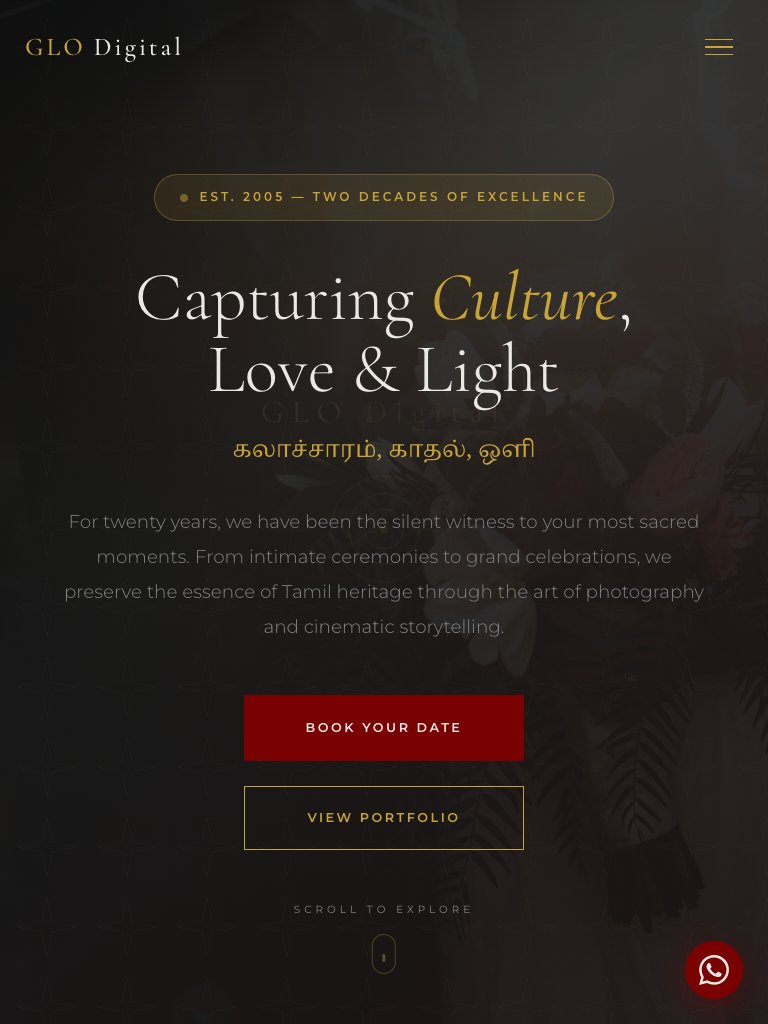Screen dimensions: 768x1024
Task: Click the faint GLO Digital watermark text
Action: pos(383,413)
